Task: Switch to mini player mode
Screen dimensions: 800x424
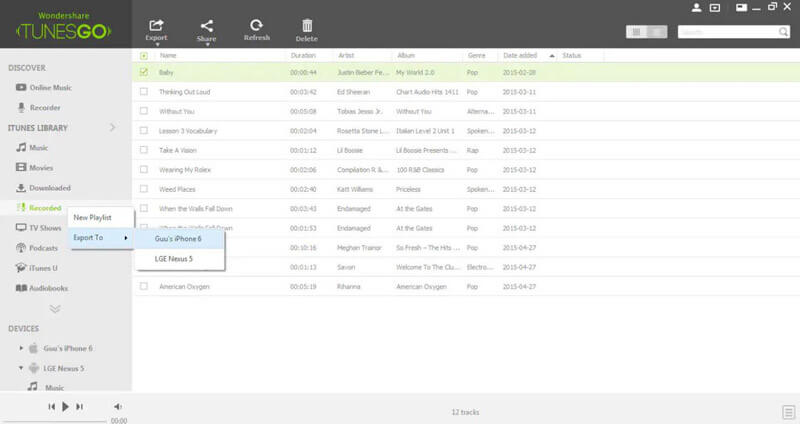Action: pyautogui.click(x=741, y=7)
